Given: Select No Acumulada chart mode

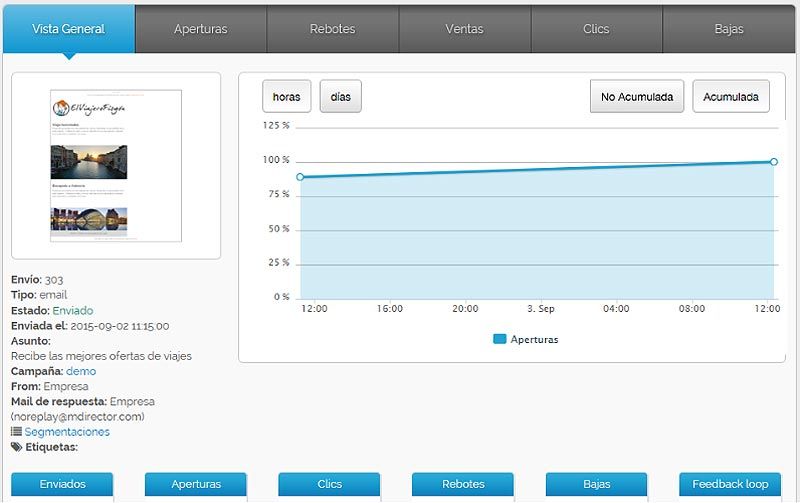Looking at the screenshot, I should coord(637,96).
